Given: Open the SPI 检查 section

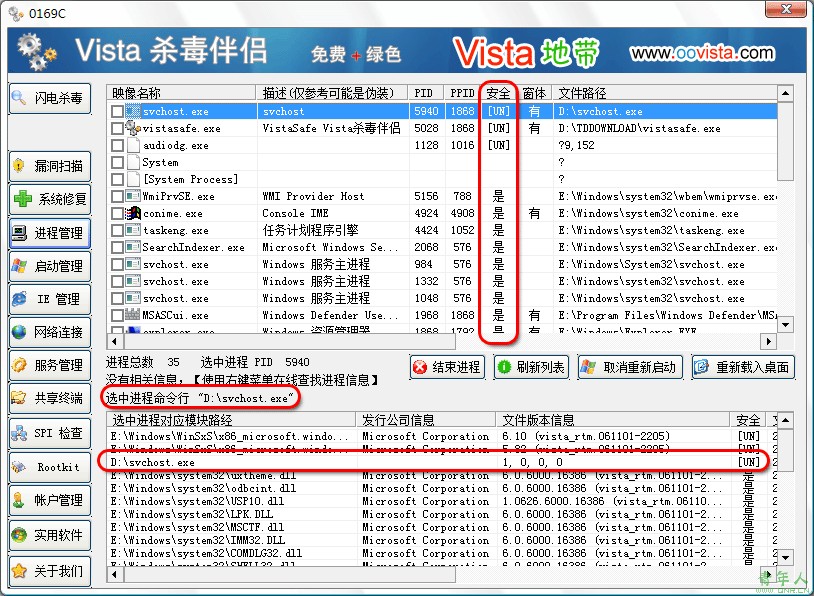Looking at the screenshot, I should (50, 433).
